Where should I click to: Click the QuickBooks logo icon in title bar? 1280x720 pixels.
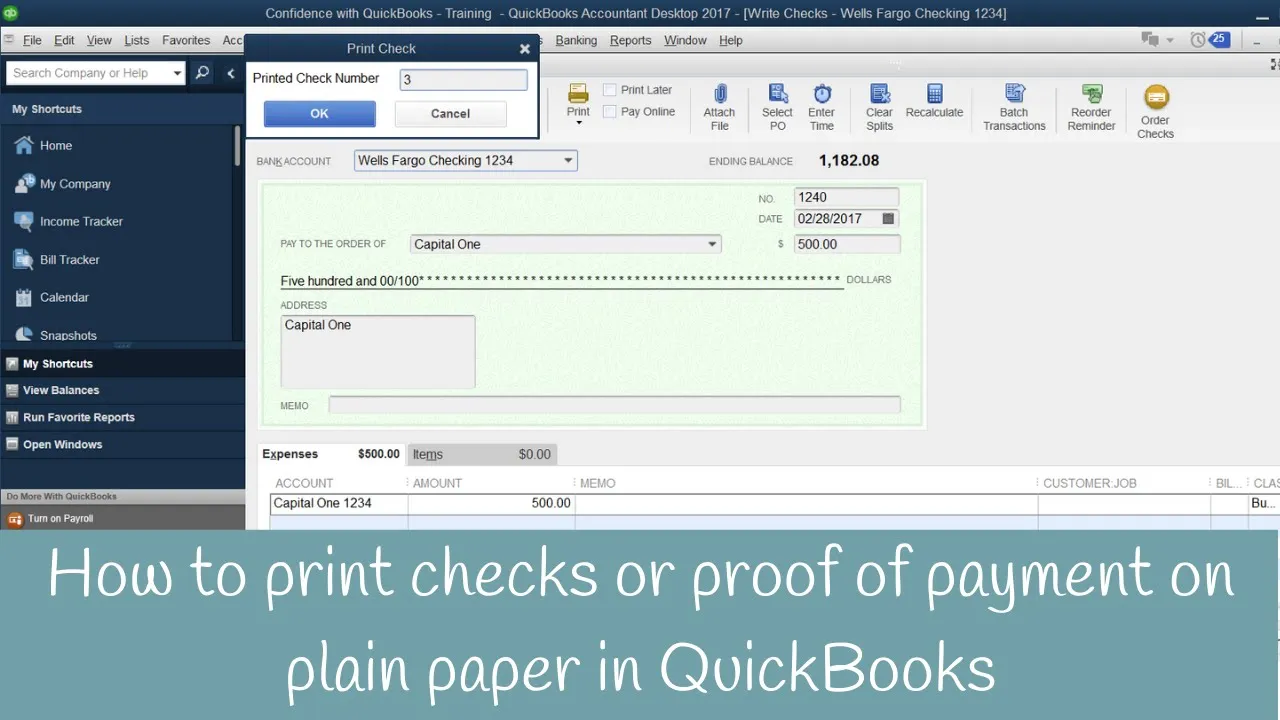pos(12,13)
